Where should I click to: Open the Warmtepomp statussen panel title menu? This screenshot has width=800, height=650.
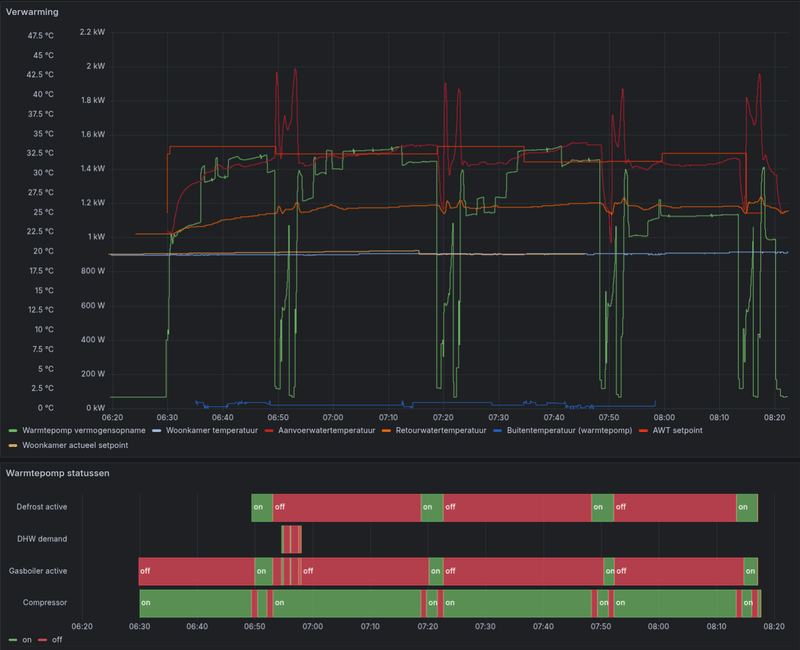coord(58,473)
